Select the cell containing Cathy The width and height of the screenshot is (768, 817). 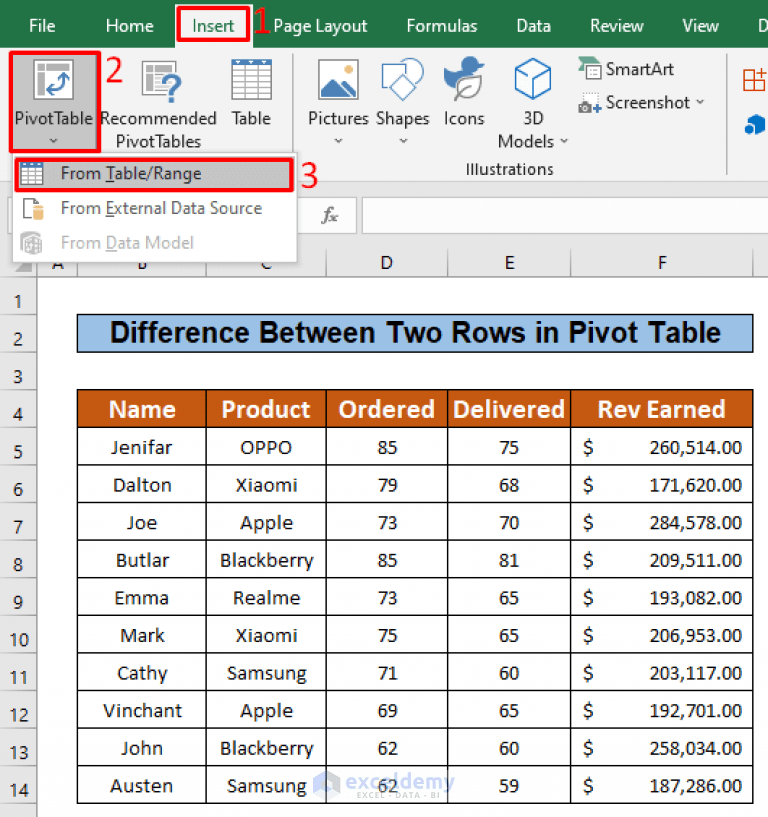142,673
